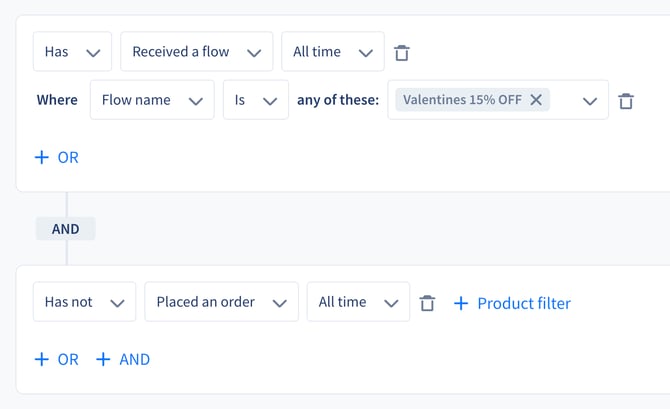Delete the 'Received a flow' condition row

point(402,53)
